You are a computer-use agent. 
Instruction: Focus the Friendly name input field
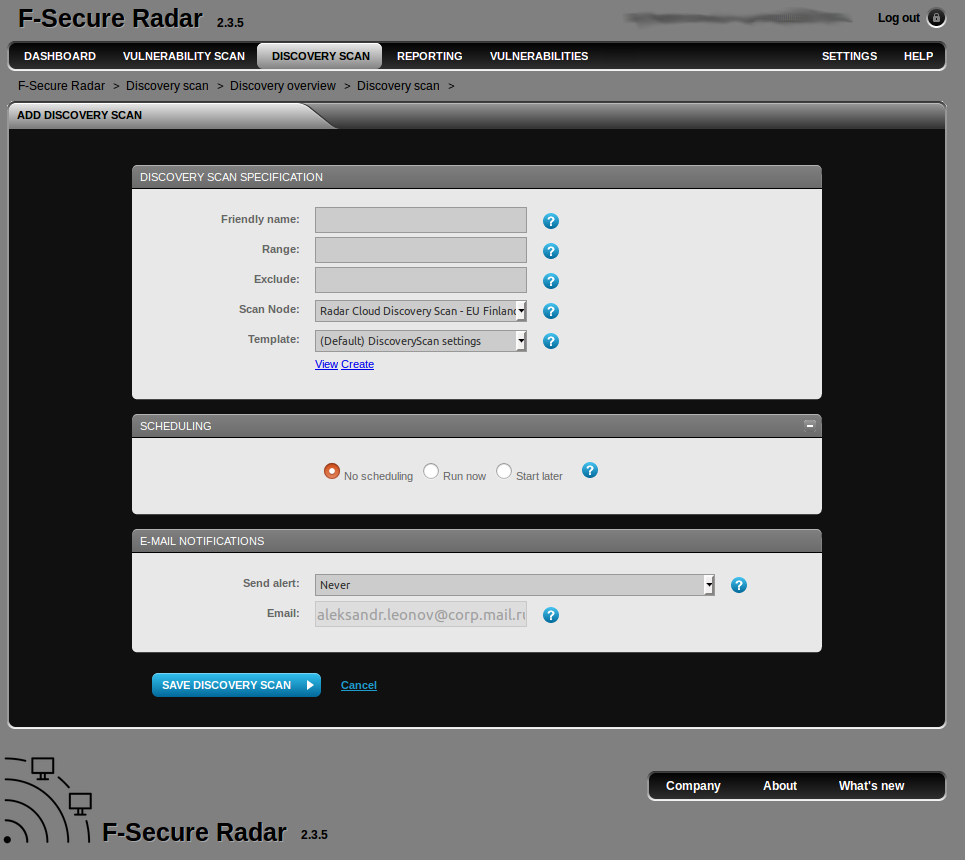tap(421, 220)
